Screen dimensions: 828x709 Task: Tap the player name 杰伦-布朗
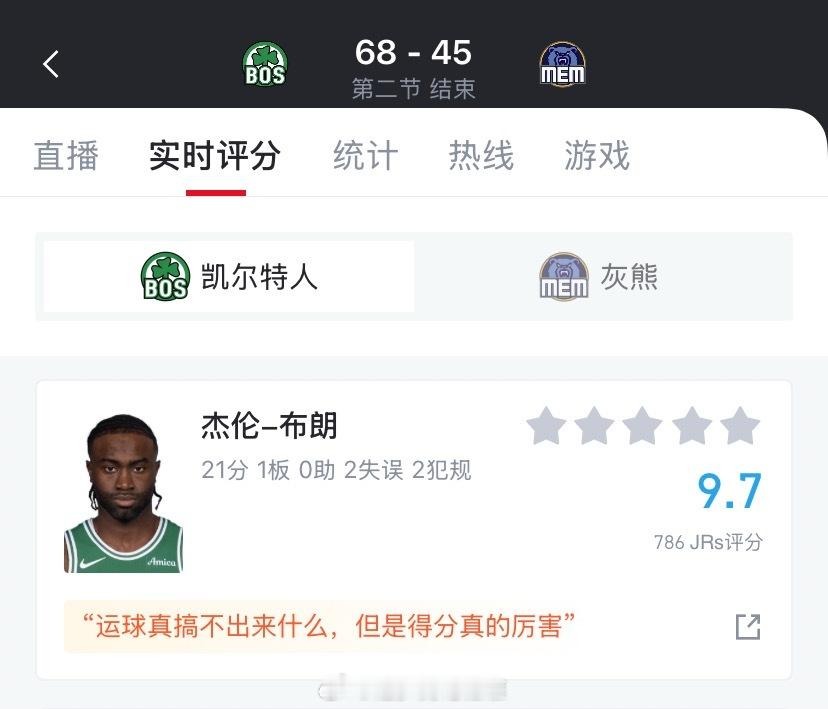(x=269, y=426)
